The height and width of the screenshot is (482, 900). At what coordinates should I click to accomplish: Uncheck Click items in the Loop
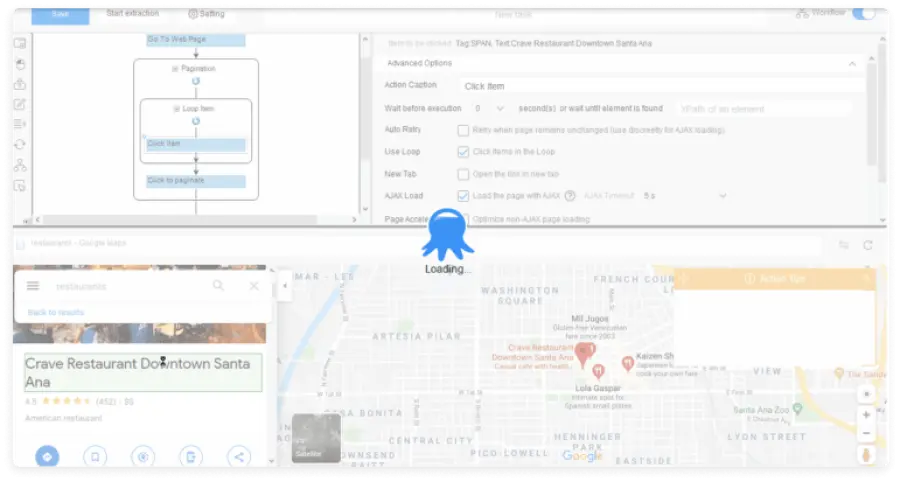tap(463, 152)
